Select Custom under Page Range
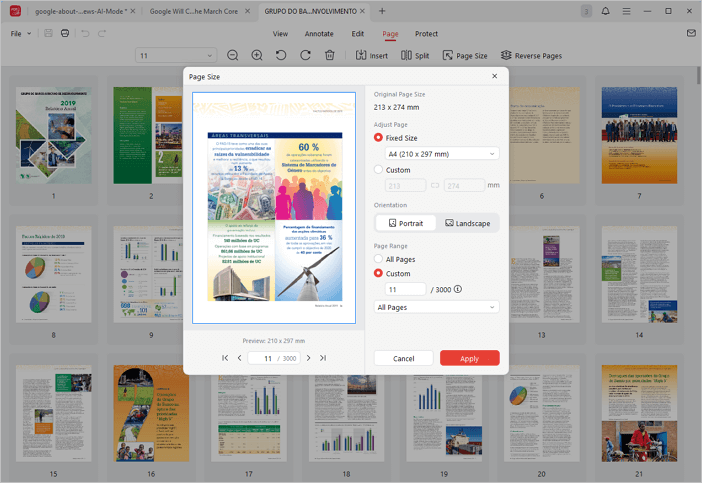The height and width of the screenshot is (483, 702). [378, 273]
